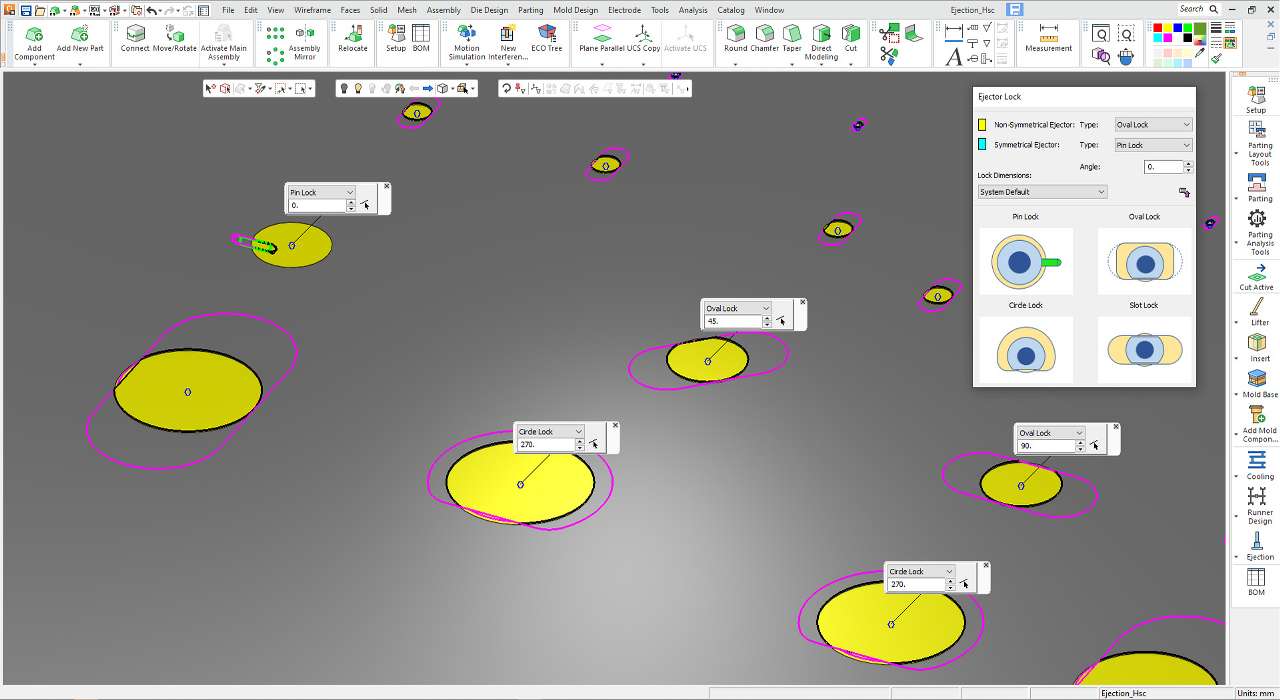Open Runner Design from the sidebar
This screenshot has height=700, width=1280.
[x=1257, y=499]
